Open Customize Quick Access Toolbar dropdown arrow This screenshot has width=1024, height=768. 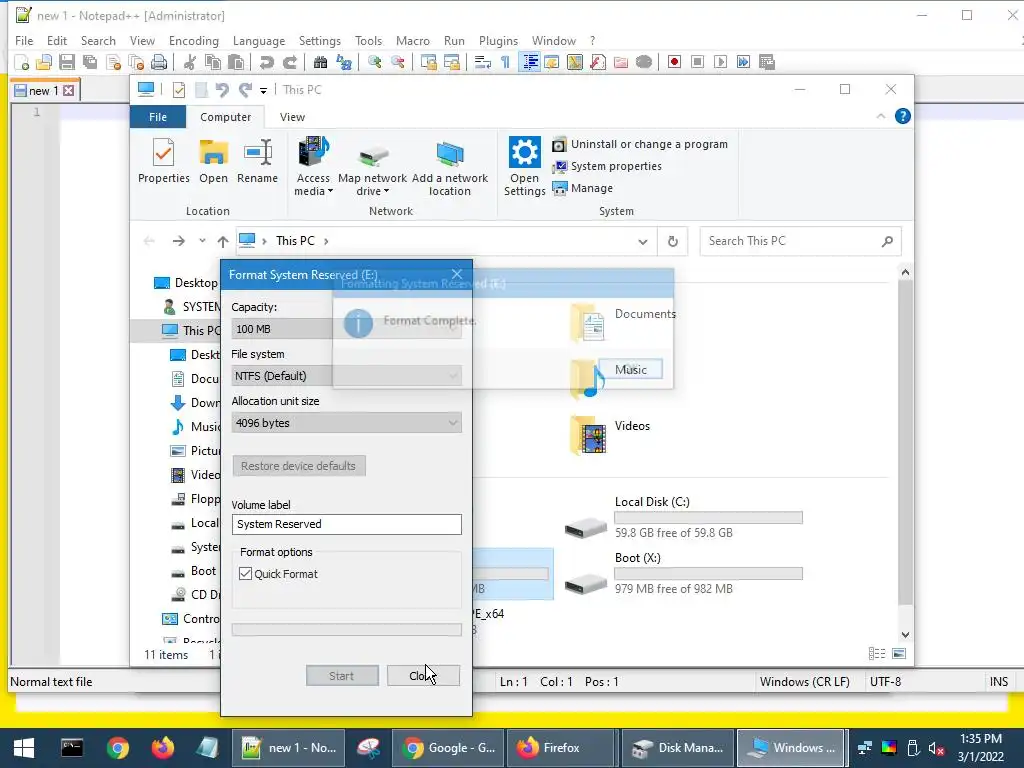pyautogui.click(x=263, y=91)
